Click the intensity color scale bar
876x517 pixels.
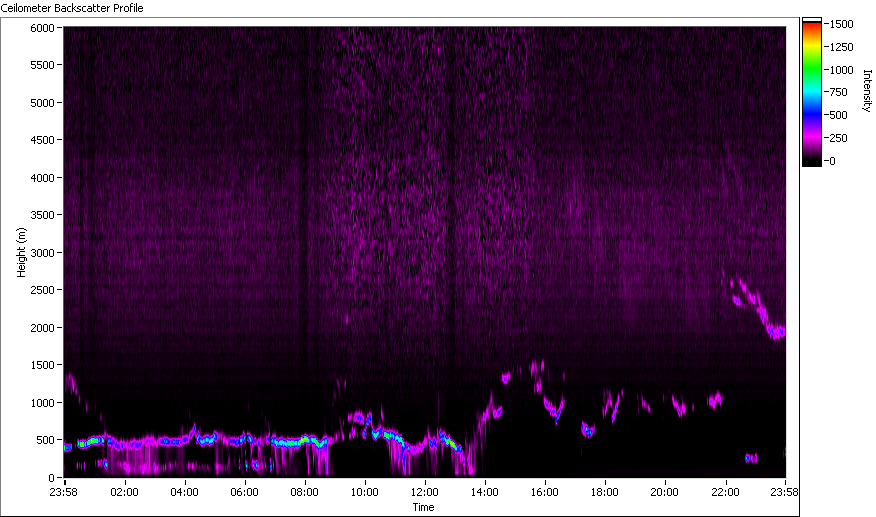point(812,92)
